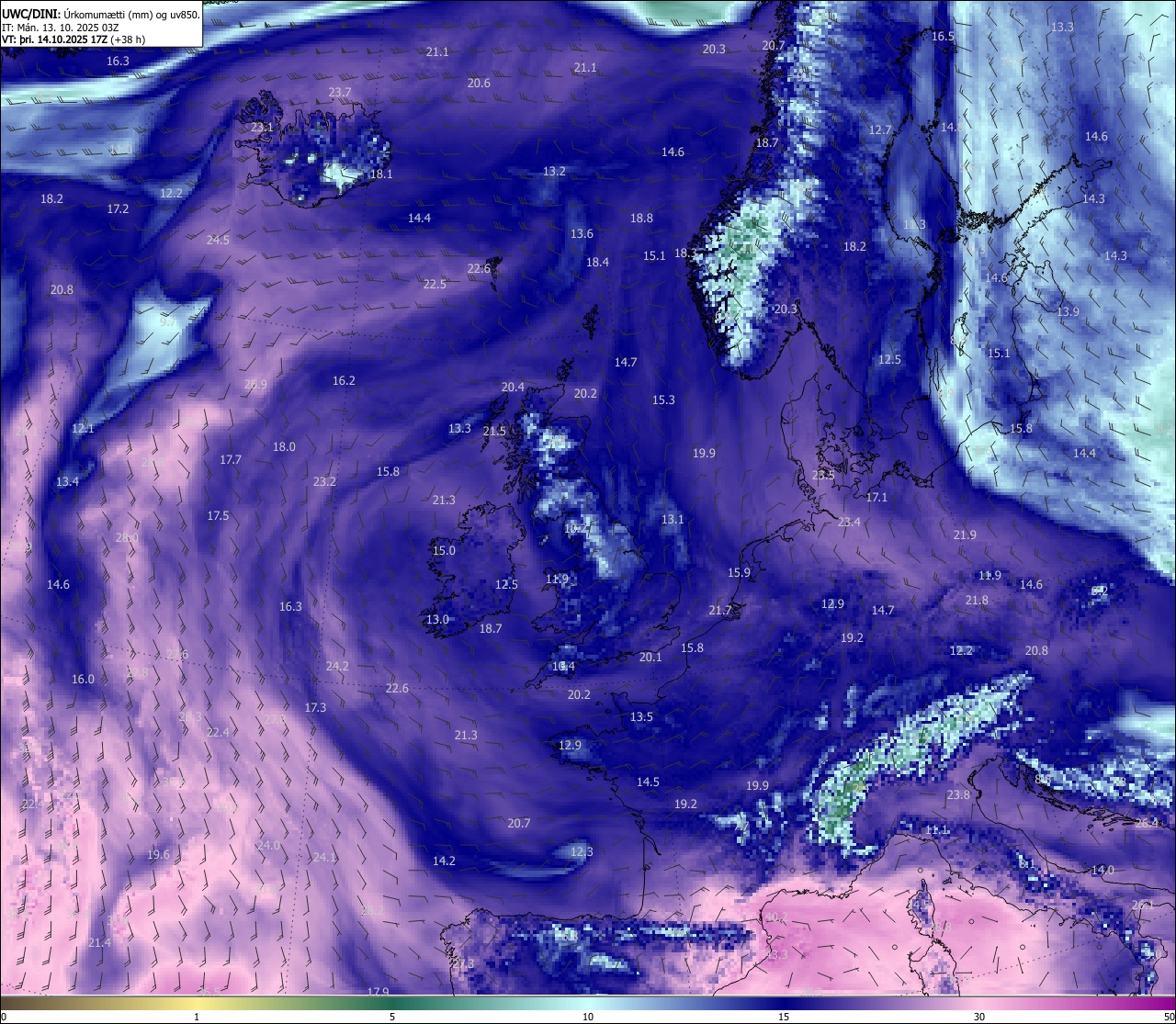
Task: Click the 24.1 value in the southwest Atlantic
Action: pyautogui.click(x=324, y=857)
